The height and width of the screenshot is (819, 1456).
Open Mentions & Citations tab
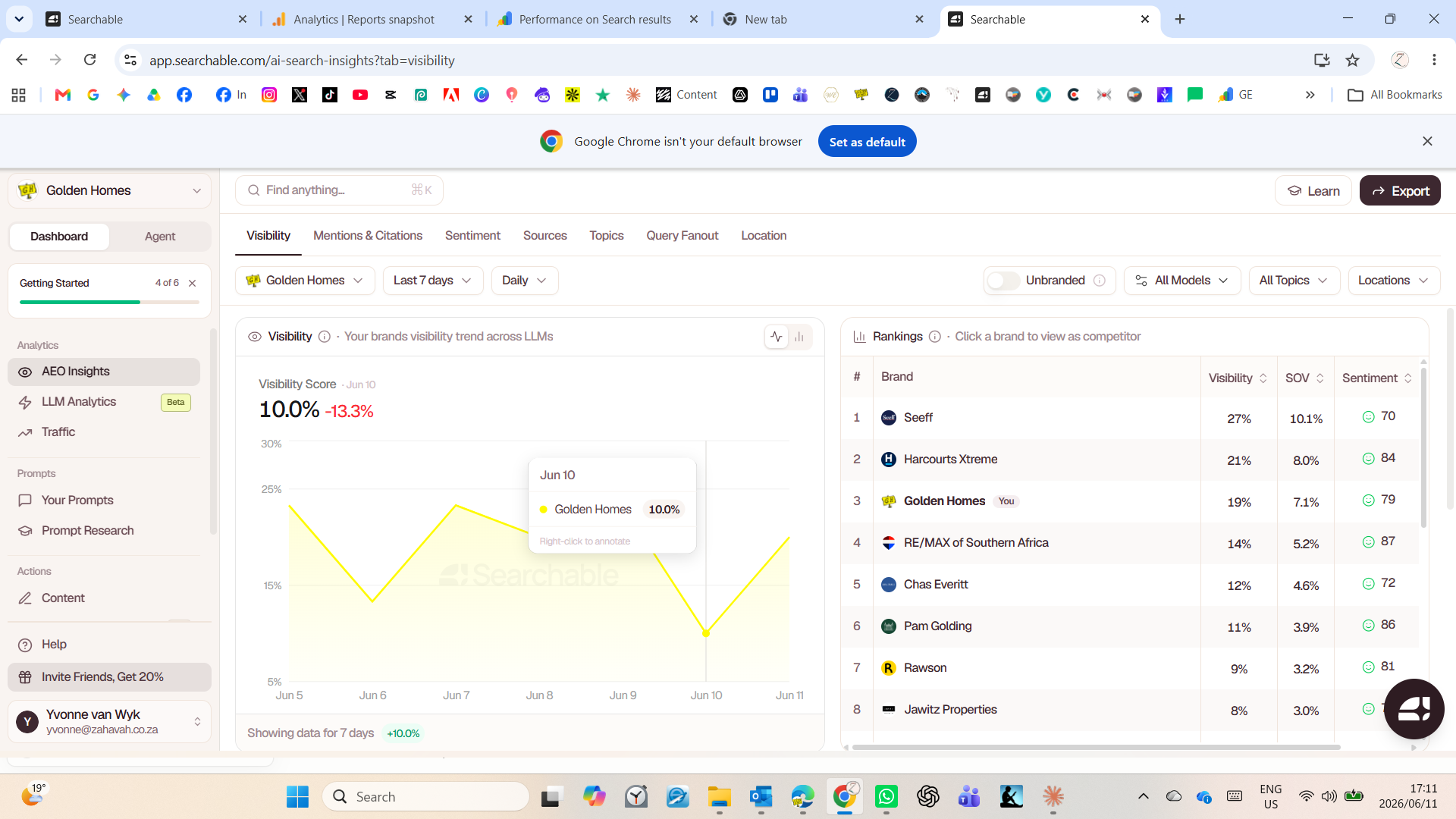[x=368, y=236]
